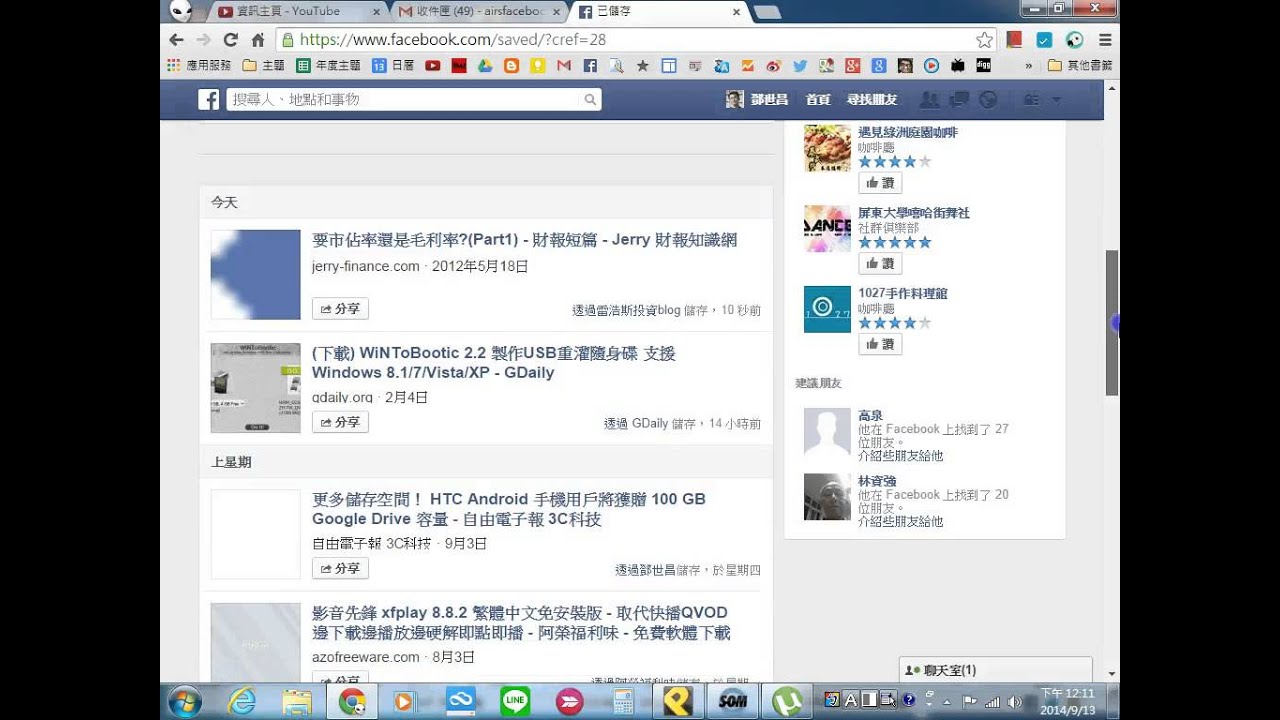Screen dimensions: 1280x720
Task: Open the privacy shortcuts lock icon
Action: (1031, 100)
